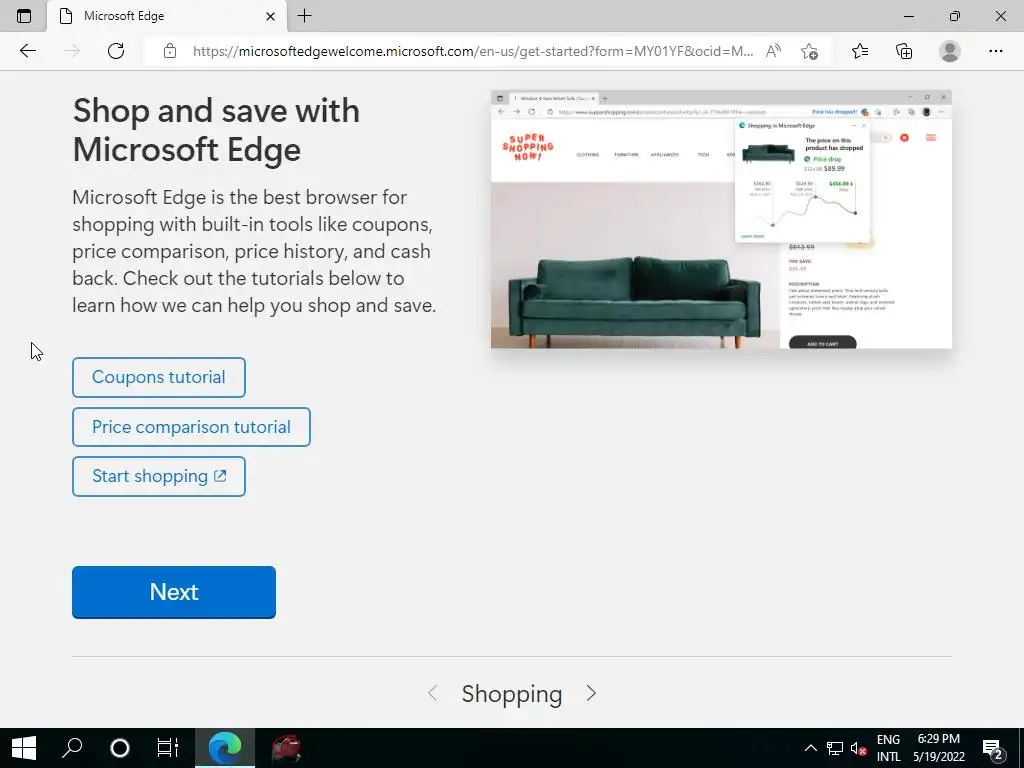Viewport: 1024px width, 768px height.
Task: Go to next section right chevron
Action: [591, 694]
